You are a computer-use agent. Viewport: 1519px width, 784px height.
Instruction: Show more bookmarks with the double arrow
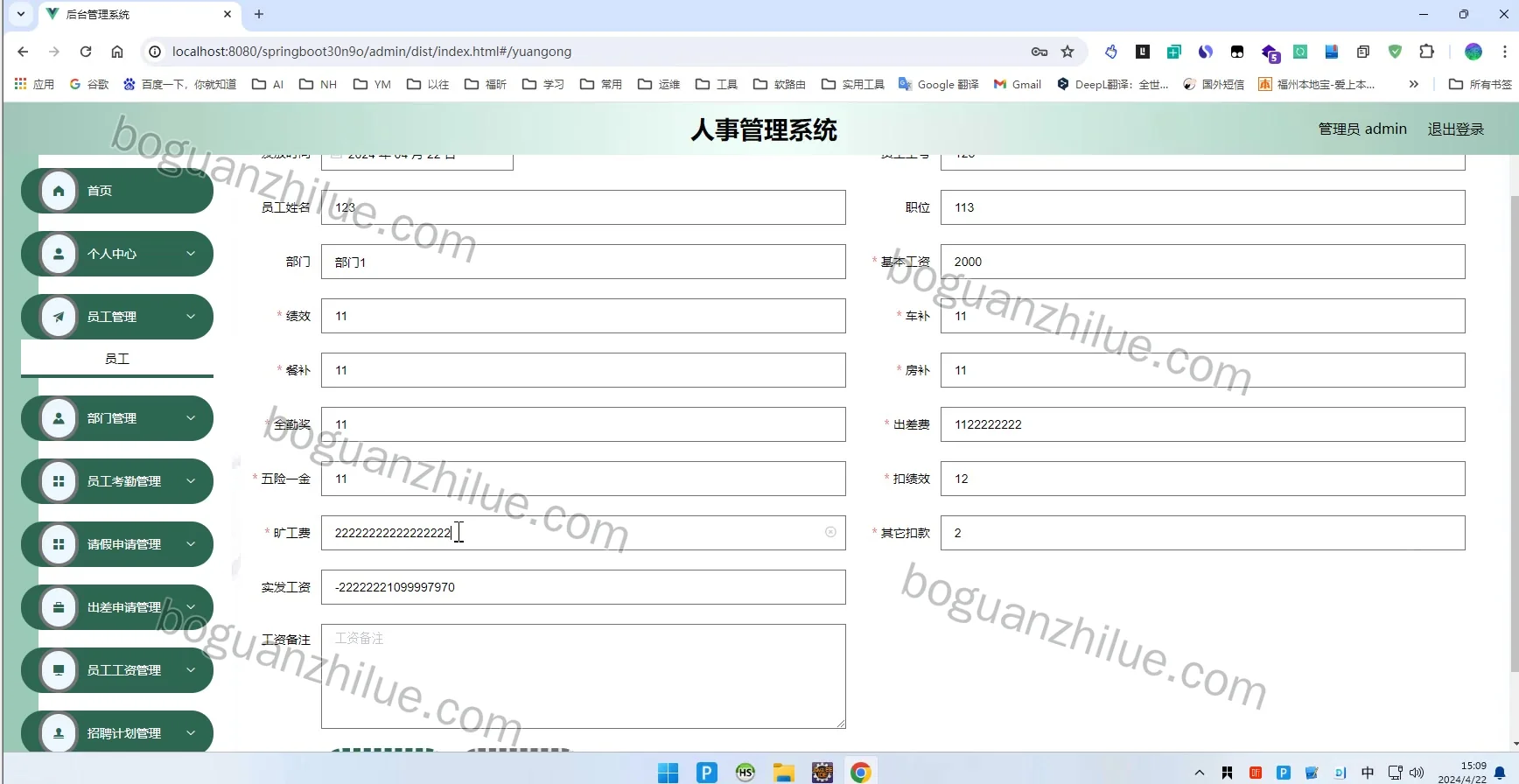(1413, 84)
